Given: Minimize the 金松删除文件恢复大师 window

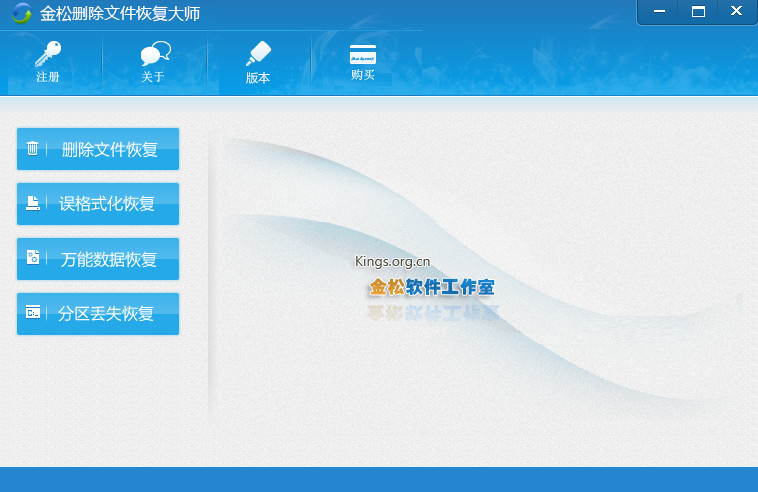Looking at the screenshot, I should point(659,12).
